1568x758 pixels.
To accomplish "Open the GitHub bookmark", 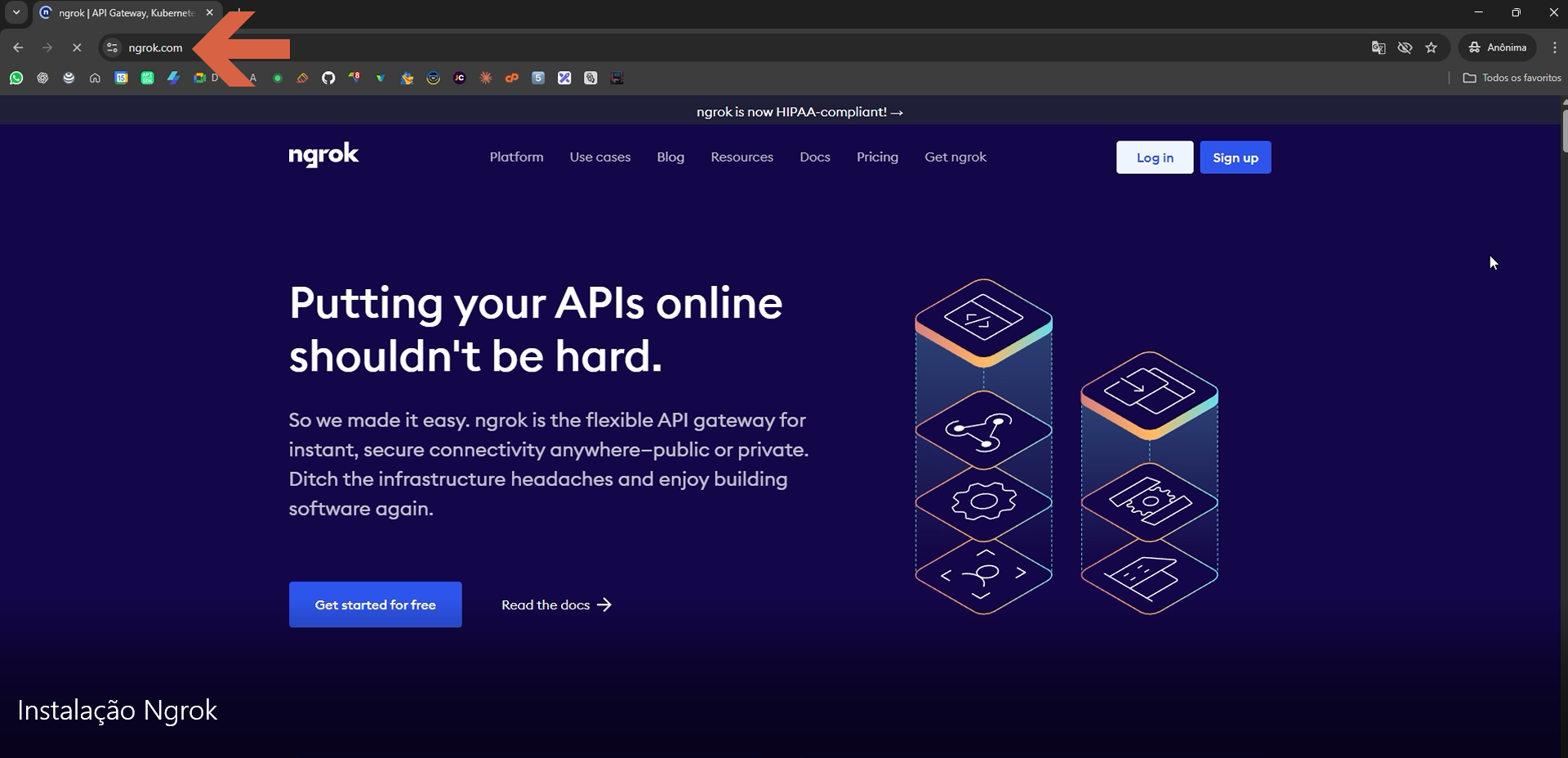I will tap(328, 78).
